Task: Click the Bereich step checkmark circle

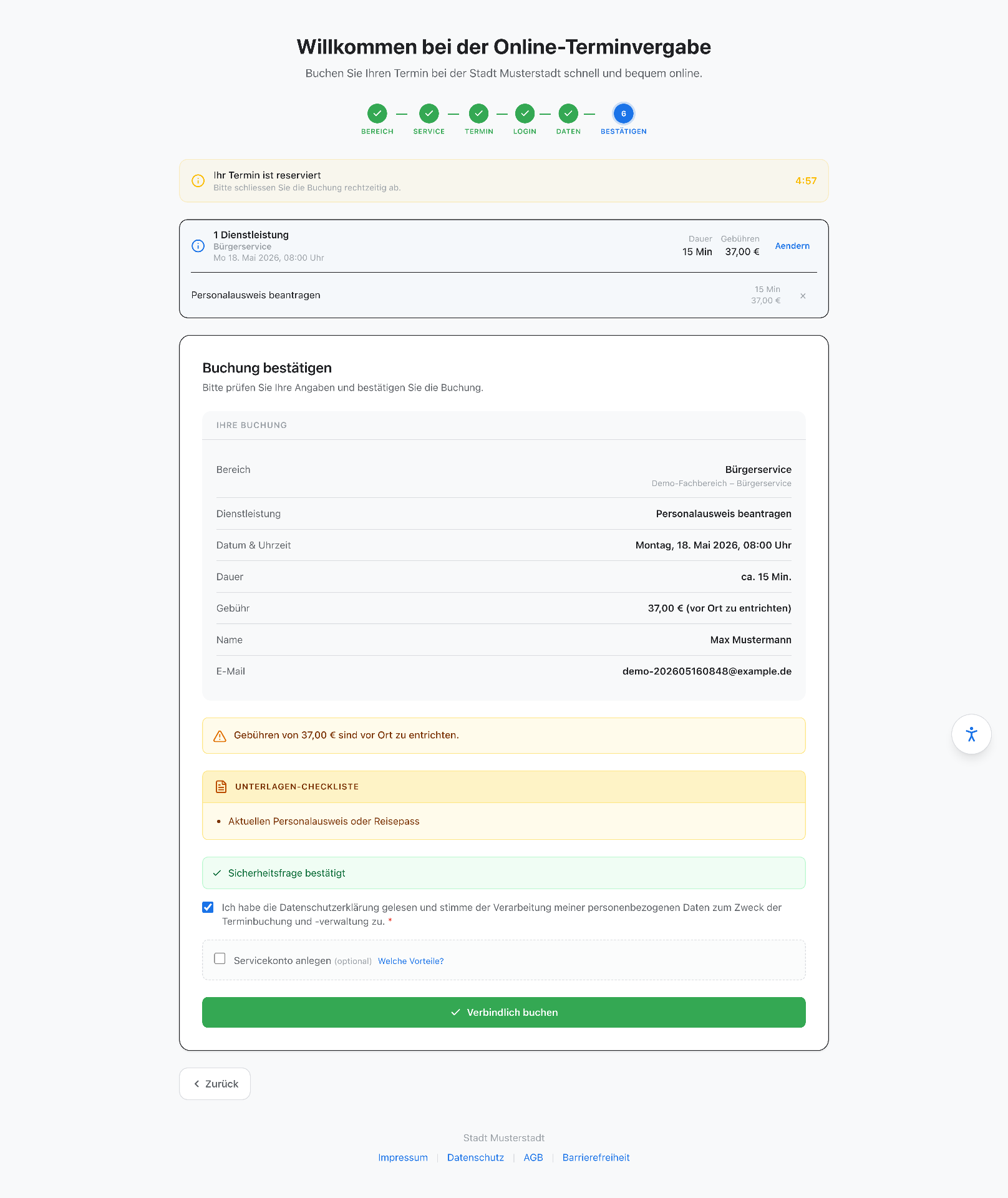Action: pos(377,114)
